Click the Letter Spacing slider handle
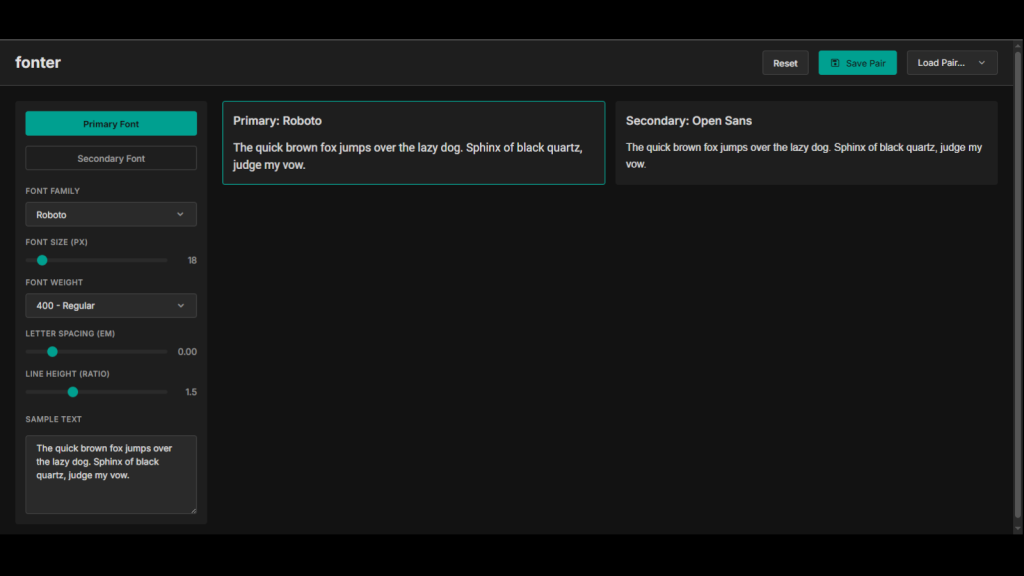 point(52,351)
